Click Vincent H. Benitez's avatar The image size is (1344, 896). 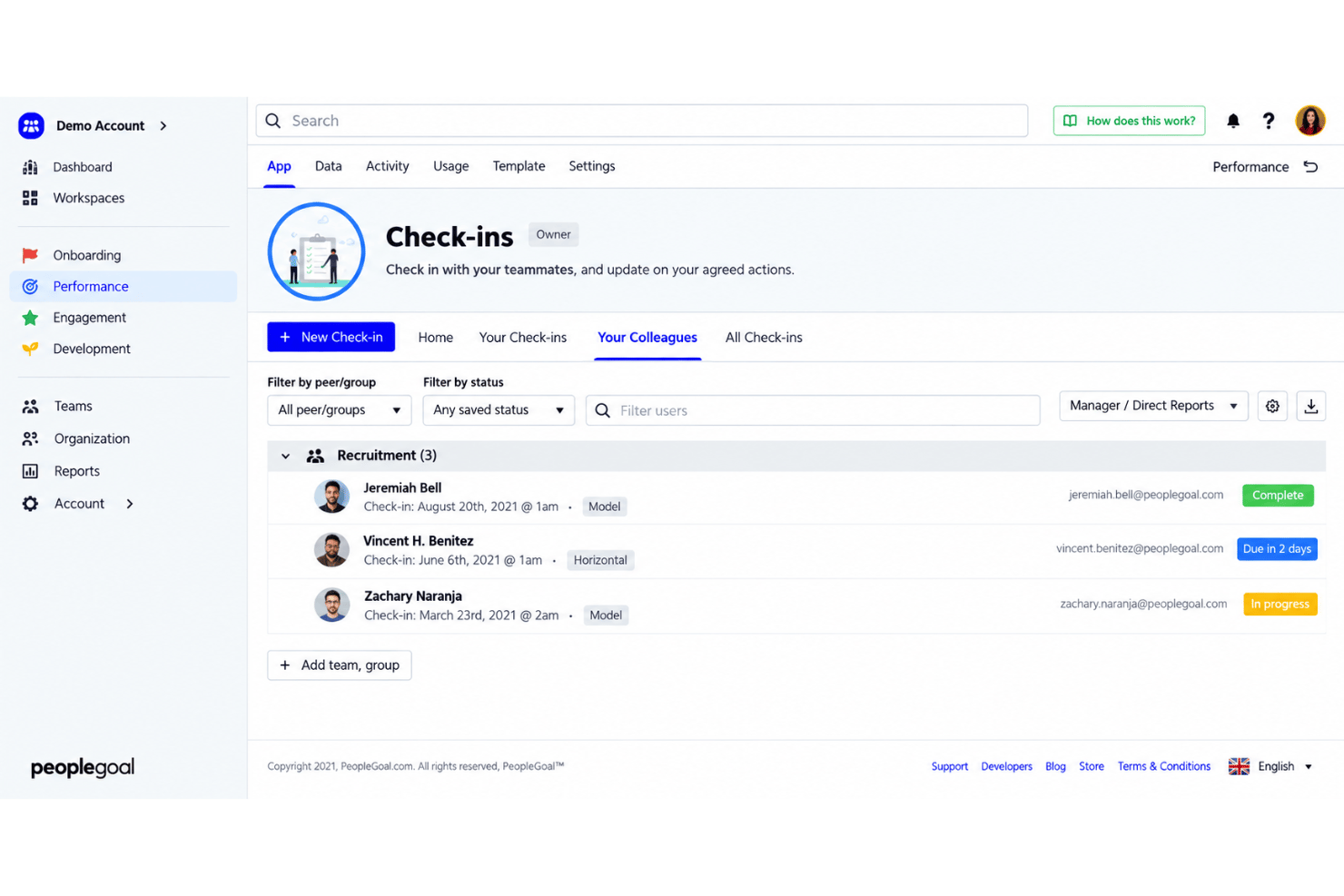pyautogui.click(x=331, y=550)
